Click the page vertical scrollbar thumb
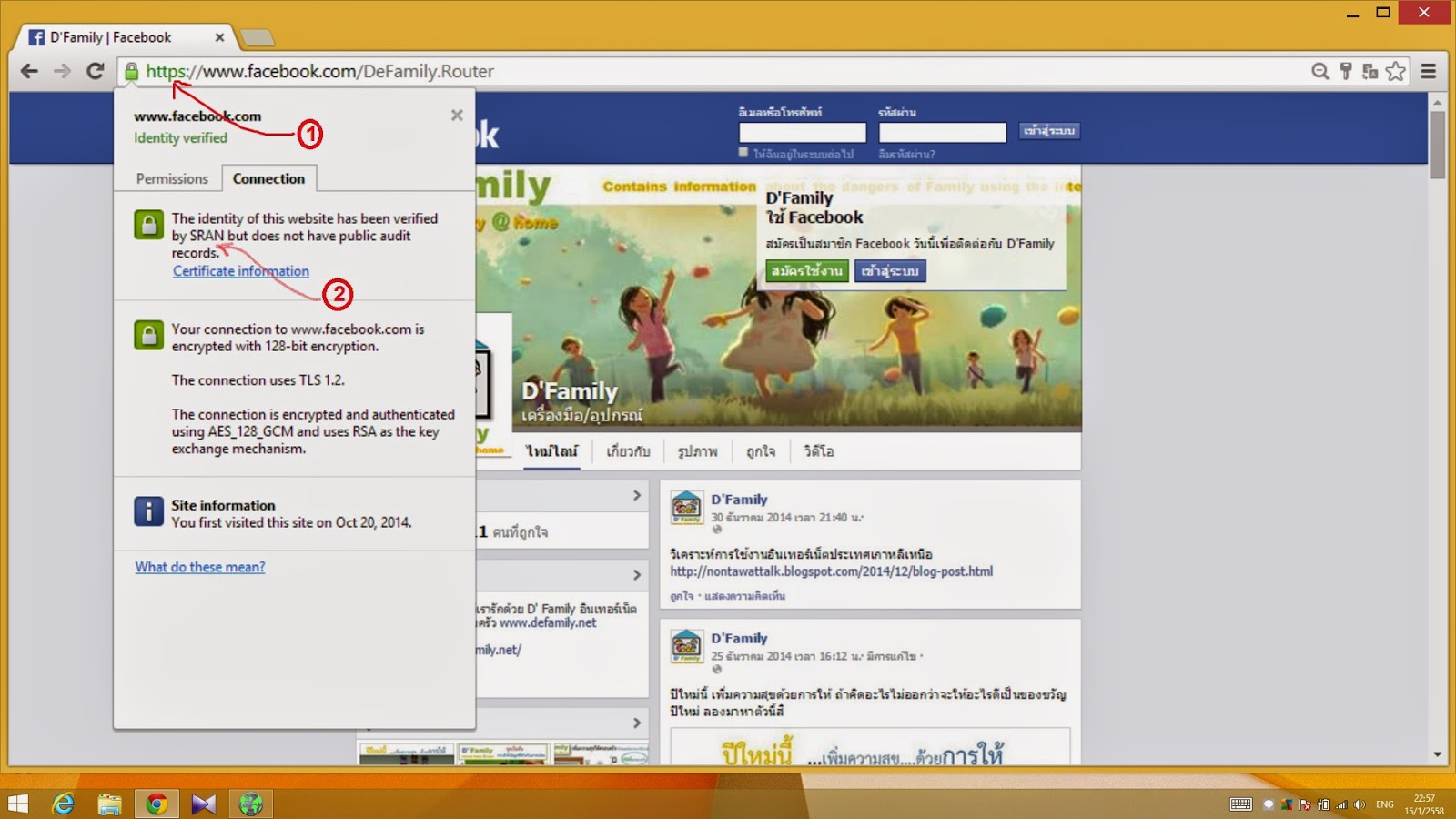This screenshot has width=1456, height=819. (x=1437, y=145)
